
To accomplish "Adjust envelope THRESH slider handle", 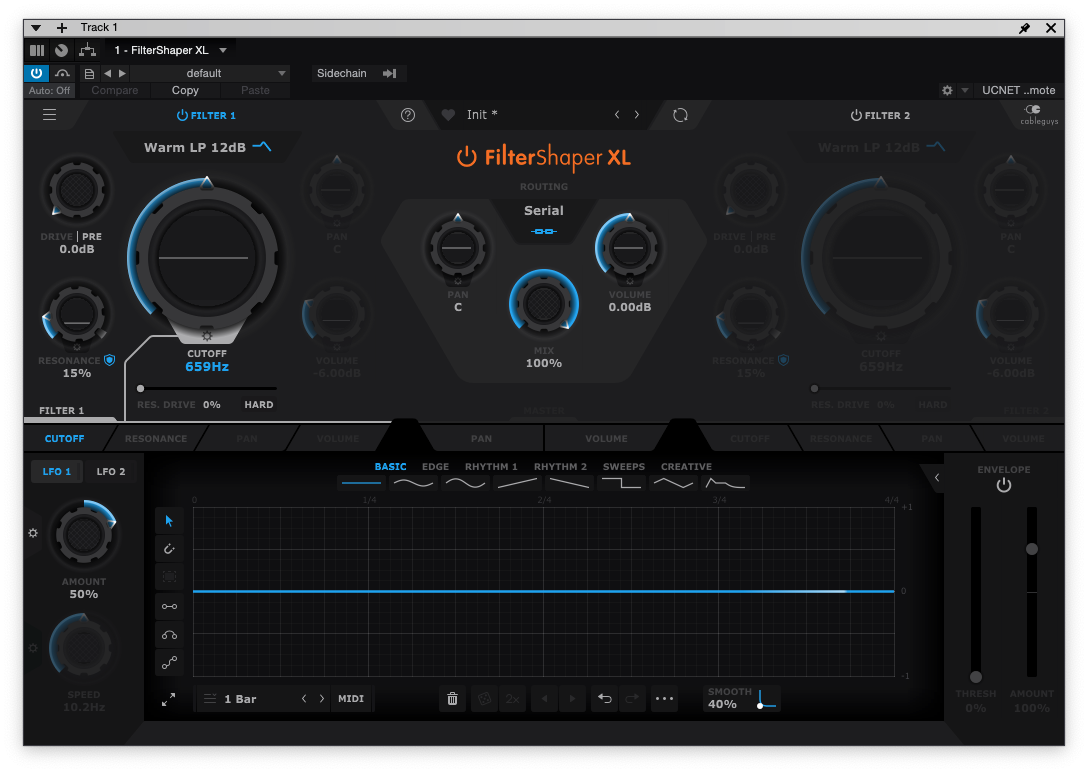I will [976, 677].
